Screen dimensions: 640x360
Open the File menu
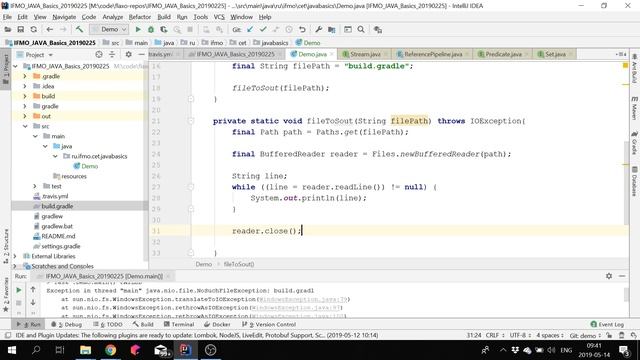(x=7, y=17)
